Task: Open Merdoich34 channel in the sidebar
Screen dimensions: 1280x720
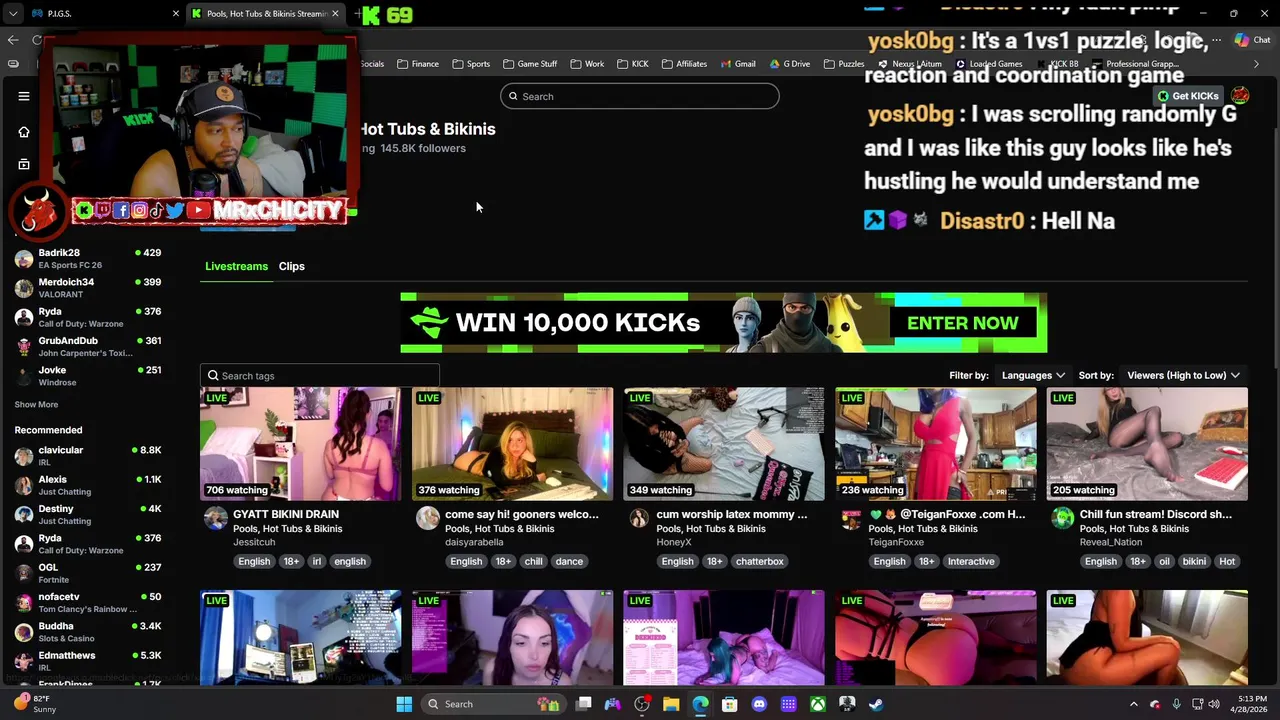Action: click(x=88, y=287)
